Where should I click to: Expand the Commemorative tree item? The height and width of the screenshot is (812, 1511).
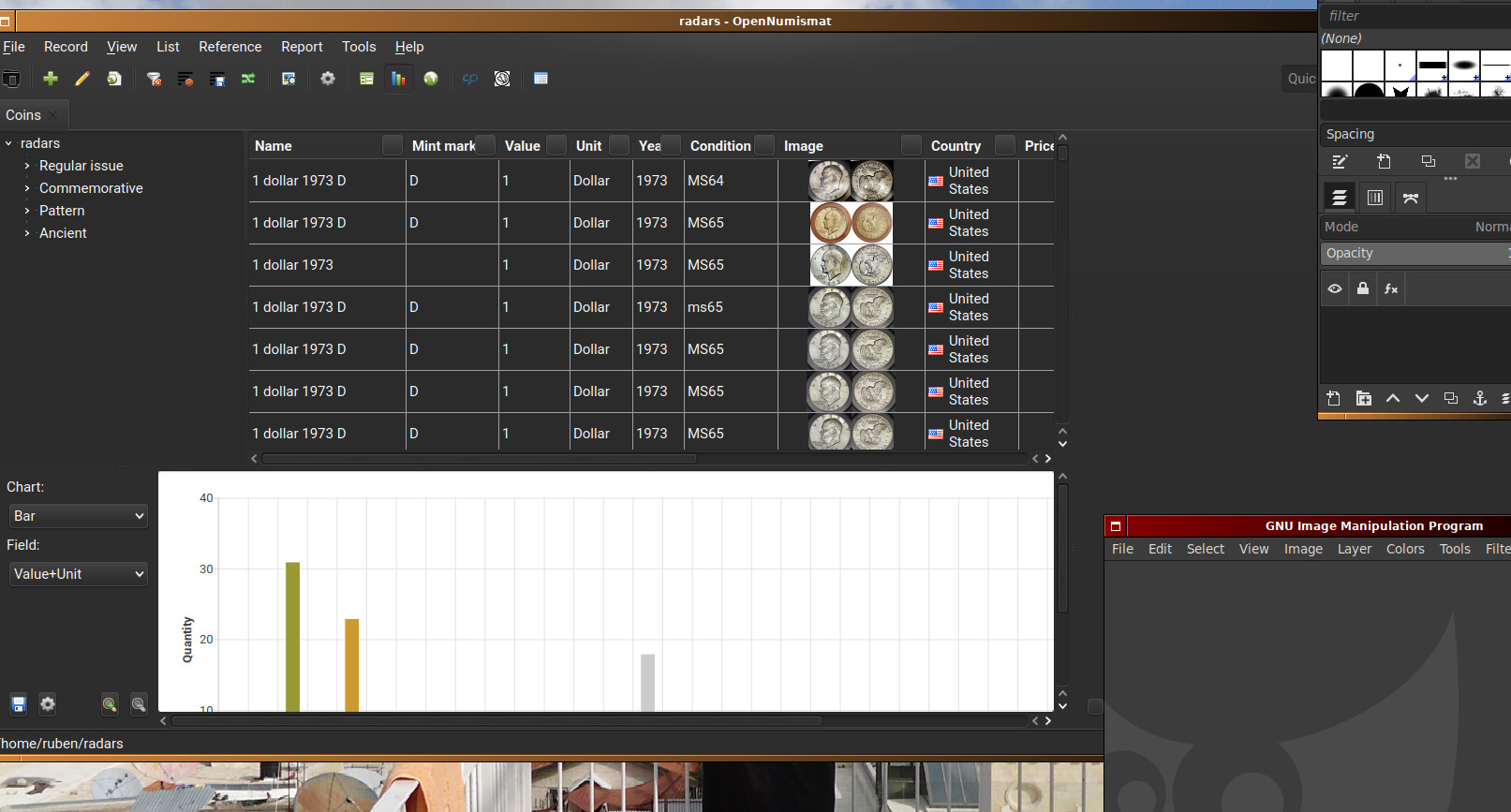pyautogui.click(x=27, y=188)
